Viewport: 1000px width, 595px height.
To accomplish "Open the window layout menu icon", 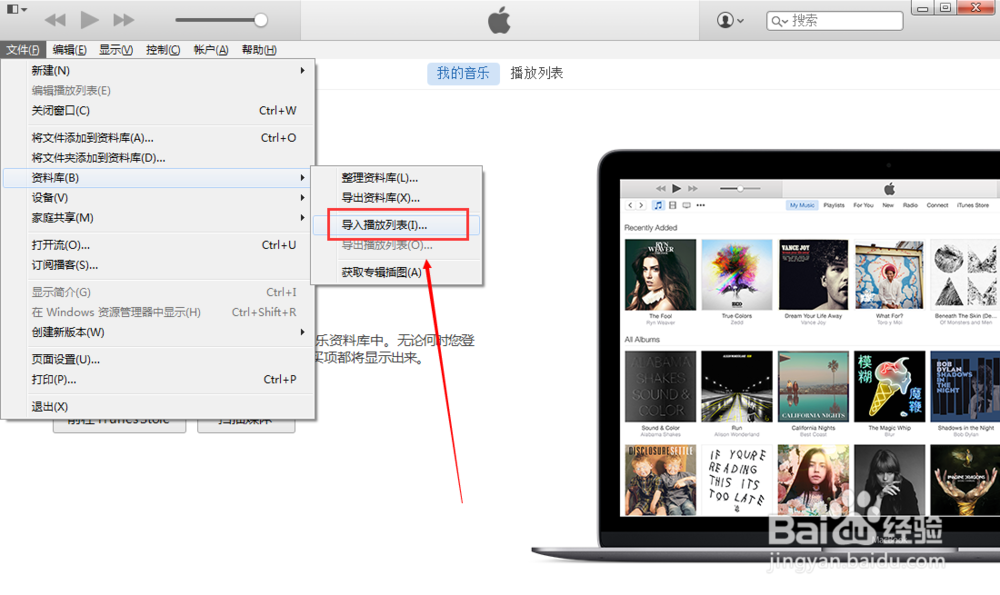I will (x=16, y=10).
